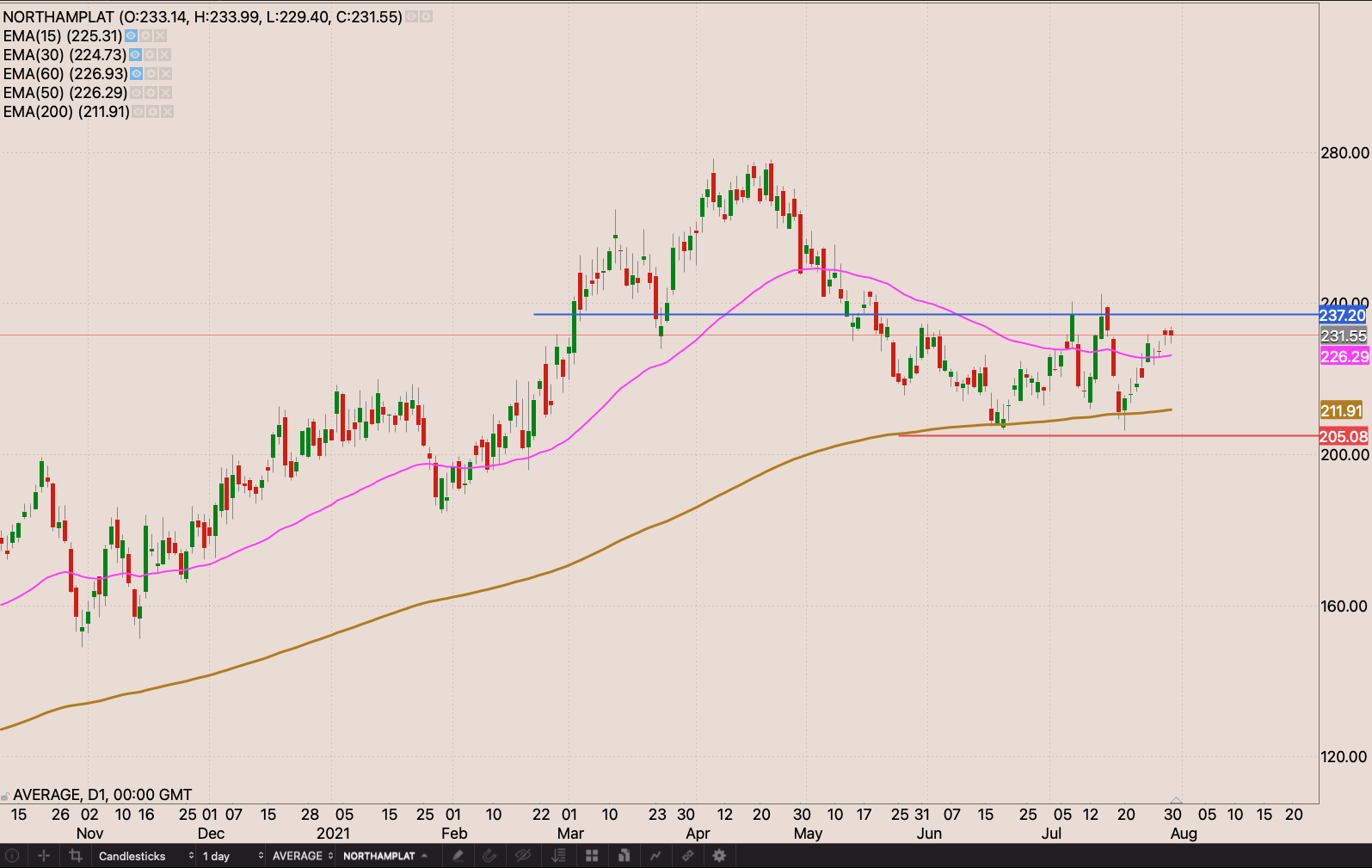Click the link chain icon
Screen dimensions: 1372x868
687,856
